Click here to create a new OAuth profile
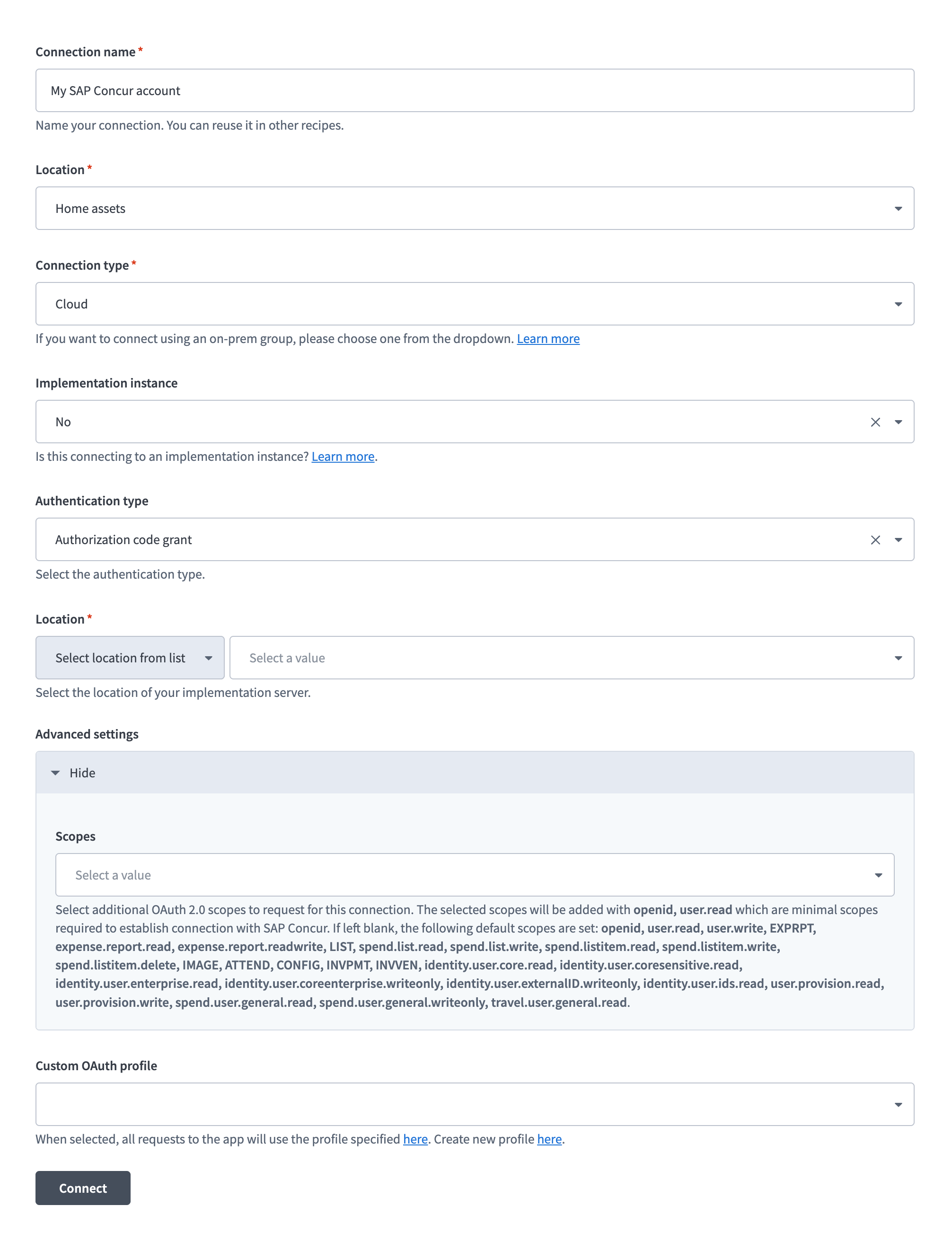This screenshot has width=952, height=1241. [548, 1139]
